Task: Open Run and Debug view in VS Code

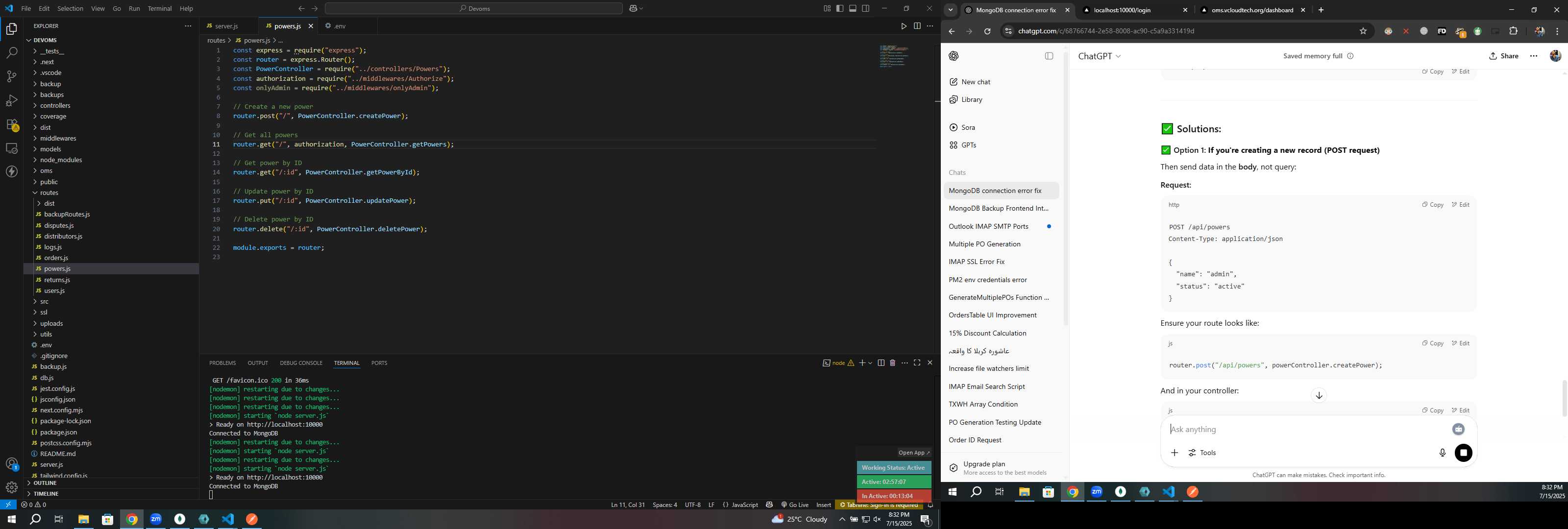Action: coord(12,100)
